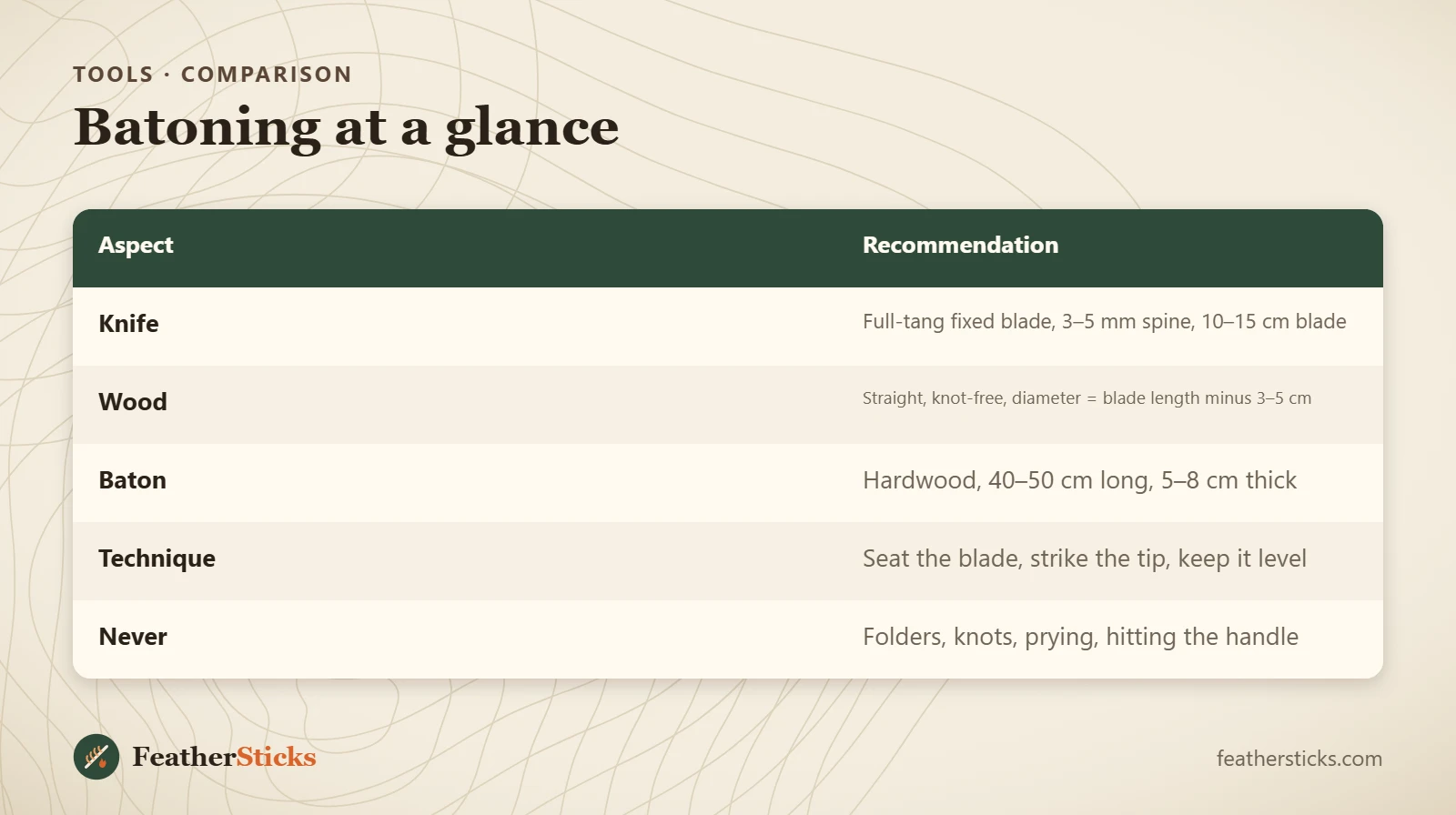Image resolution: width=1456 pixels, height=815 pixels.
Task: Click the Wood row label
Action: tap(133, 402)
